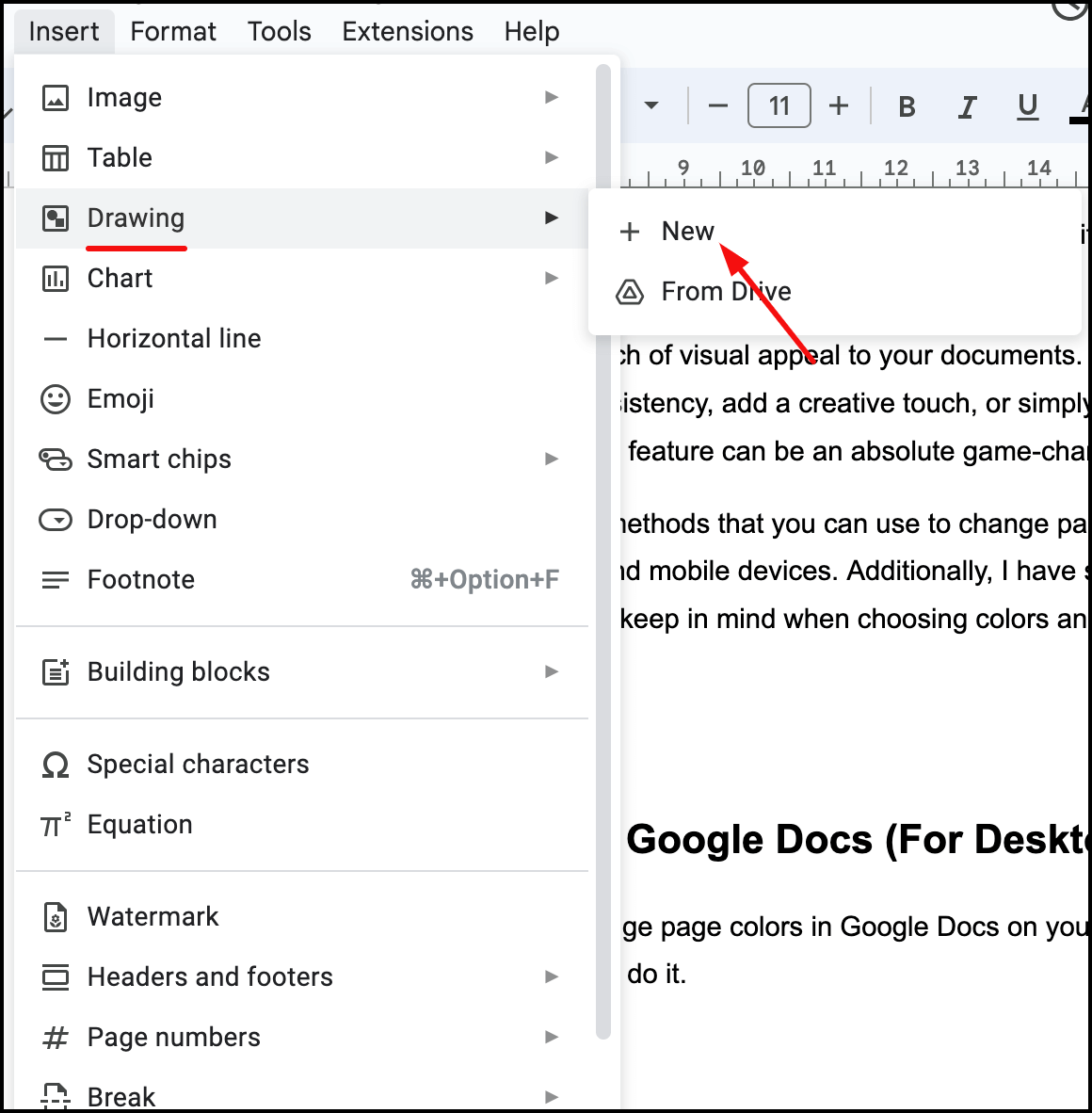Select the Emoji menu entry
Viewport: 1092px width, 1113px height.
pos(302,399)
